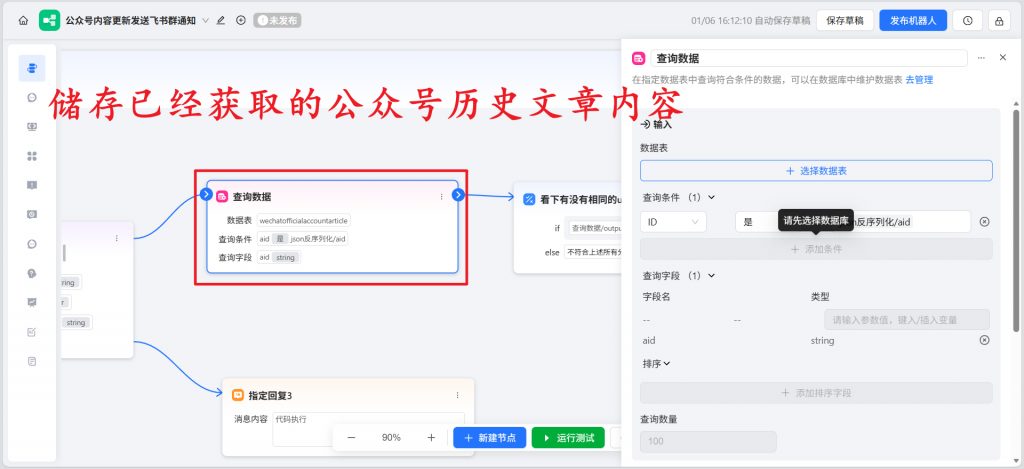Click the 查询数量 input showing 100
Viewport: 1024px width, 469px height.
coord(709,442)
